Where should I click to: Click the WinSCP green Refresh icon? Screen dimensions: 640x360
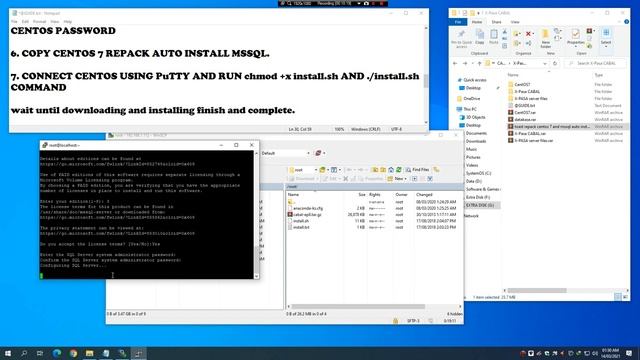click(399, 170)
